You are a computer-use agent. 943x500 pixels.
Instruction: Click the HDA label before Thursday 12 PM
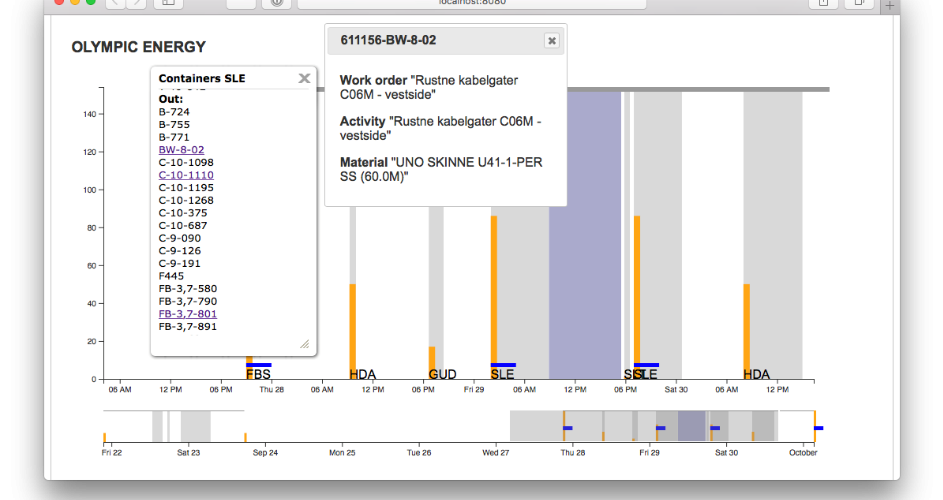click(x=363, y=374)
